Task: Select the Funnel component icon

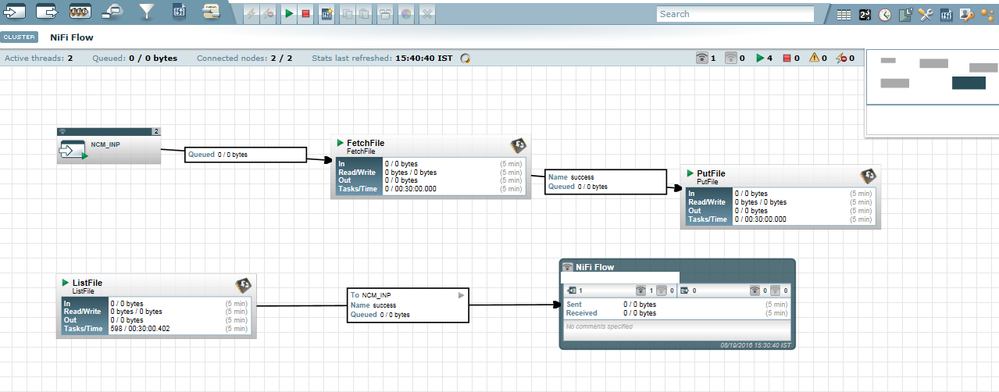Action: (147, 11)
